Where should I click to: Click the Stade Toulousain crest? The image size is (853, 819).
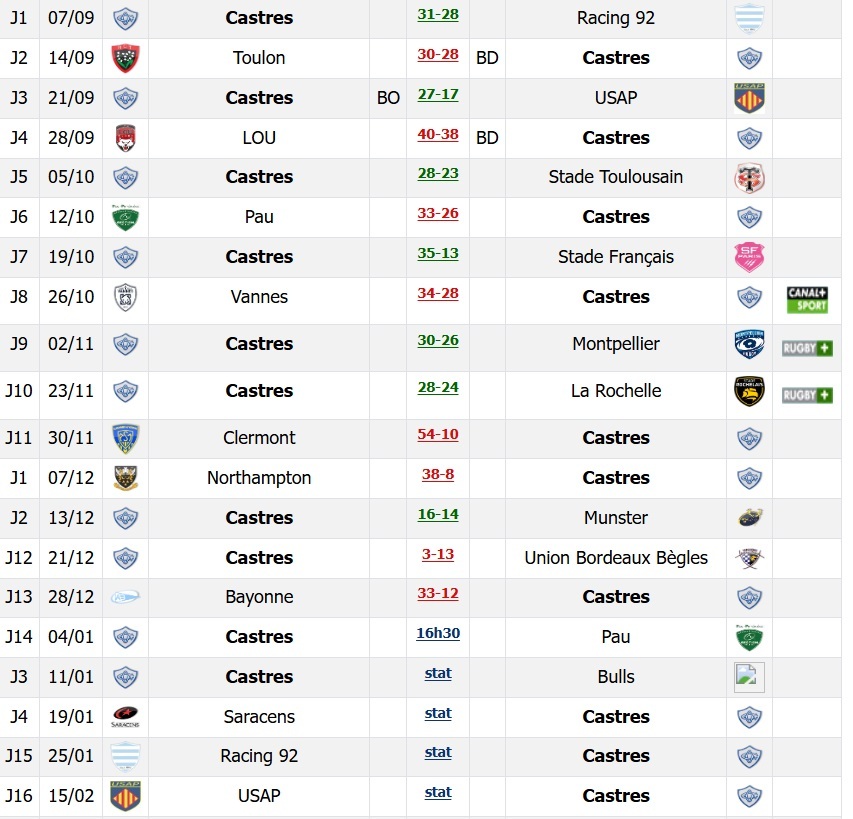(749, 177)
